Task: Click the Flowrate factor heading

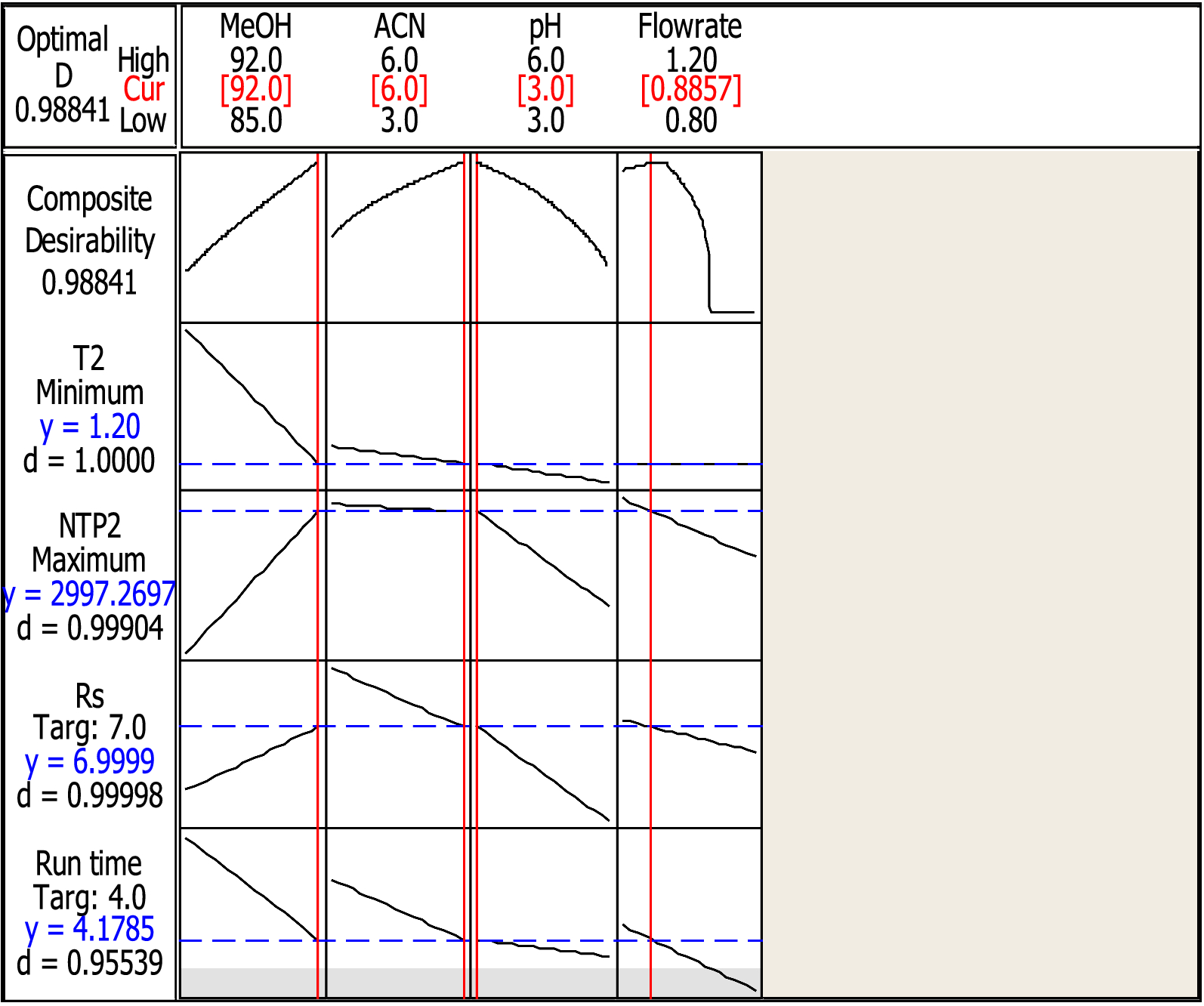Action: (x=690, y=27)
